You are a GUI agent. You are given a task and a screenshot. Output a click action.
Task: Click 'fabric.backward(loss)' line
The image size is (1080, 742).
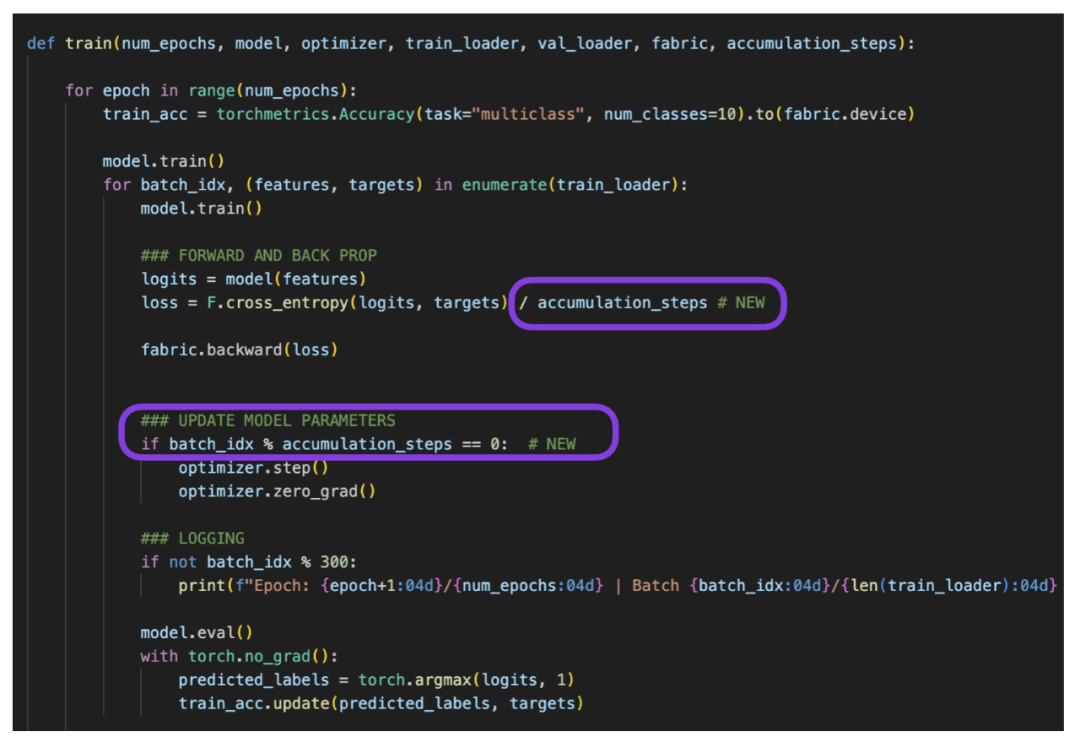[x=239, y=350]
